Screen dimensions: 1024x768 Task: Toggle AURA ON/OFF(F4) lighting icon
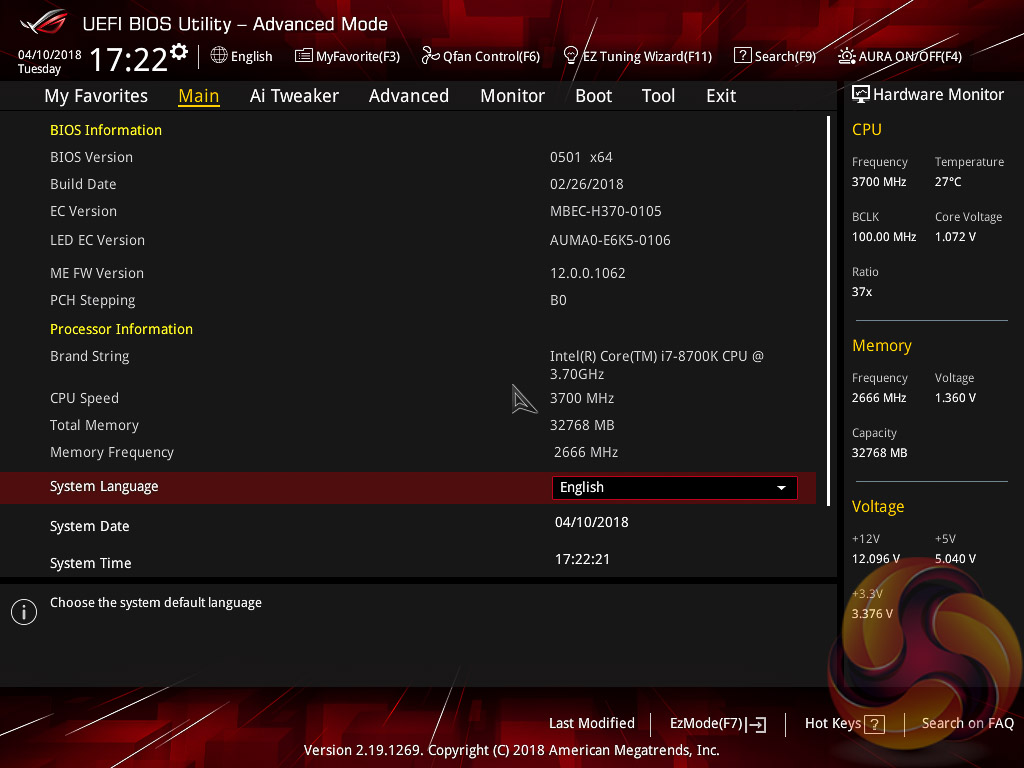[847, 56]
